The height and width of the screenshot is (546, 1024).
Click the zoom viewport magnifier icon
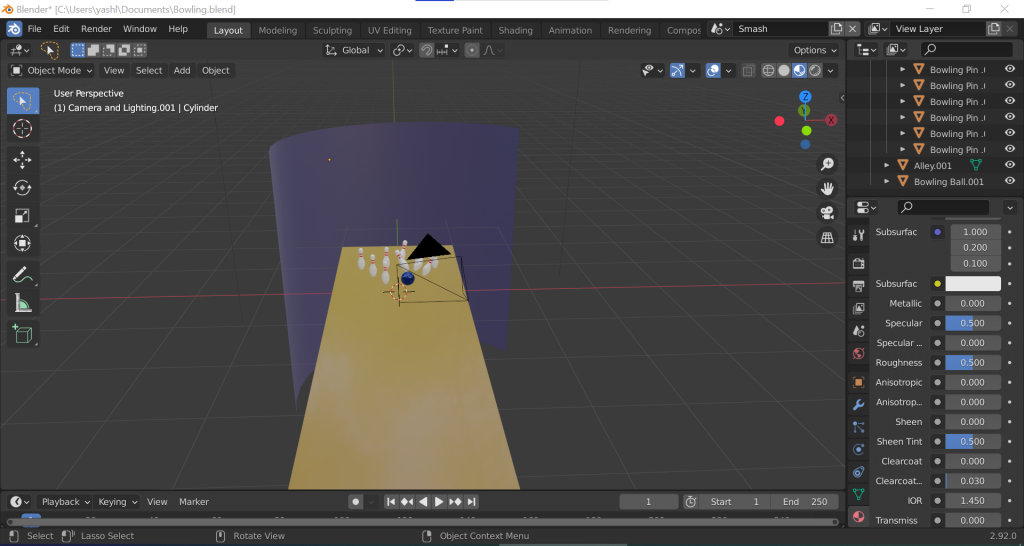click(827, 164)
